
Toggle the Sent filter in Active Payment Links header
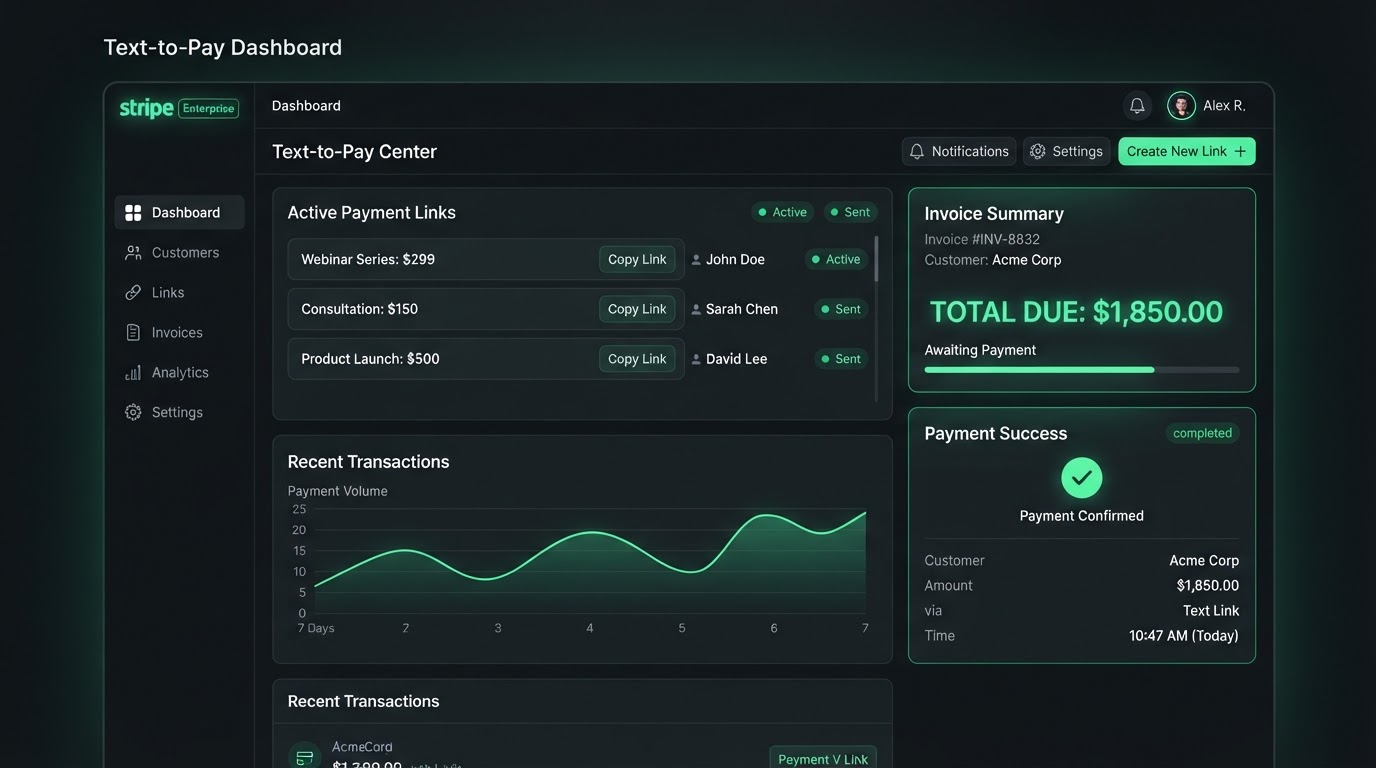[x=851, y=212]
